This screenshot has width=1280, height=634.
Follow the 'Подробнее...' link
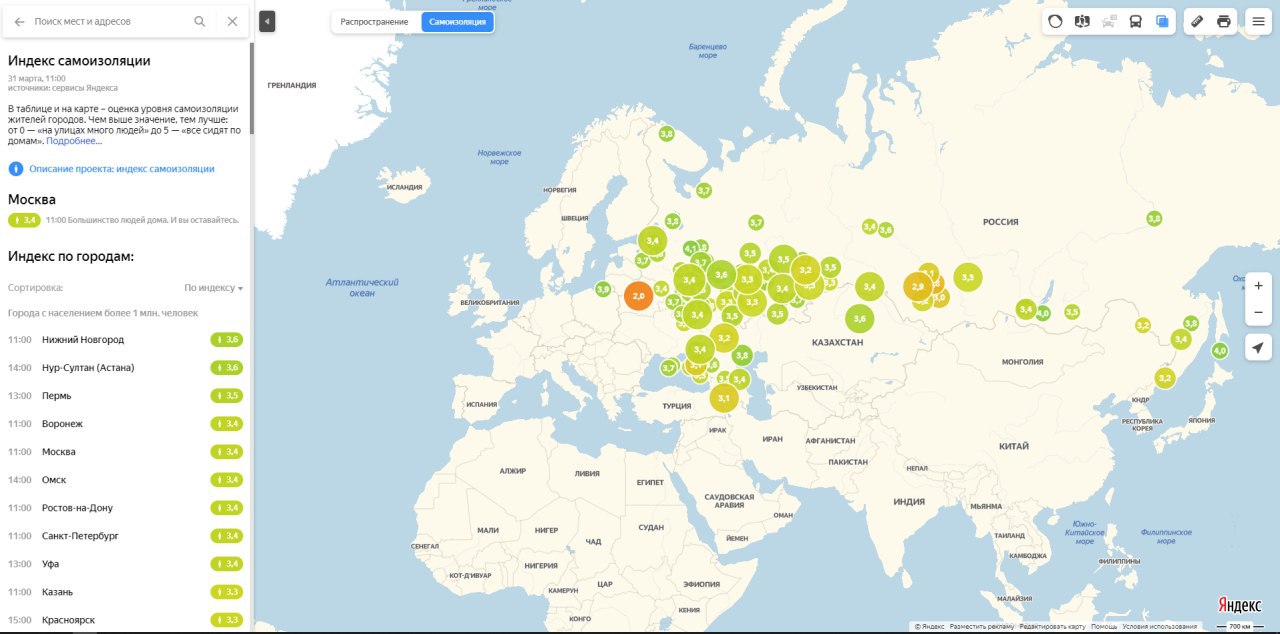74,141
